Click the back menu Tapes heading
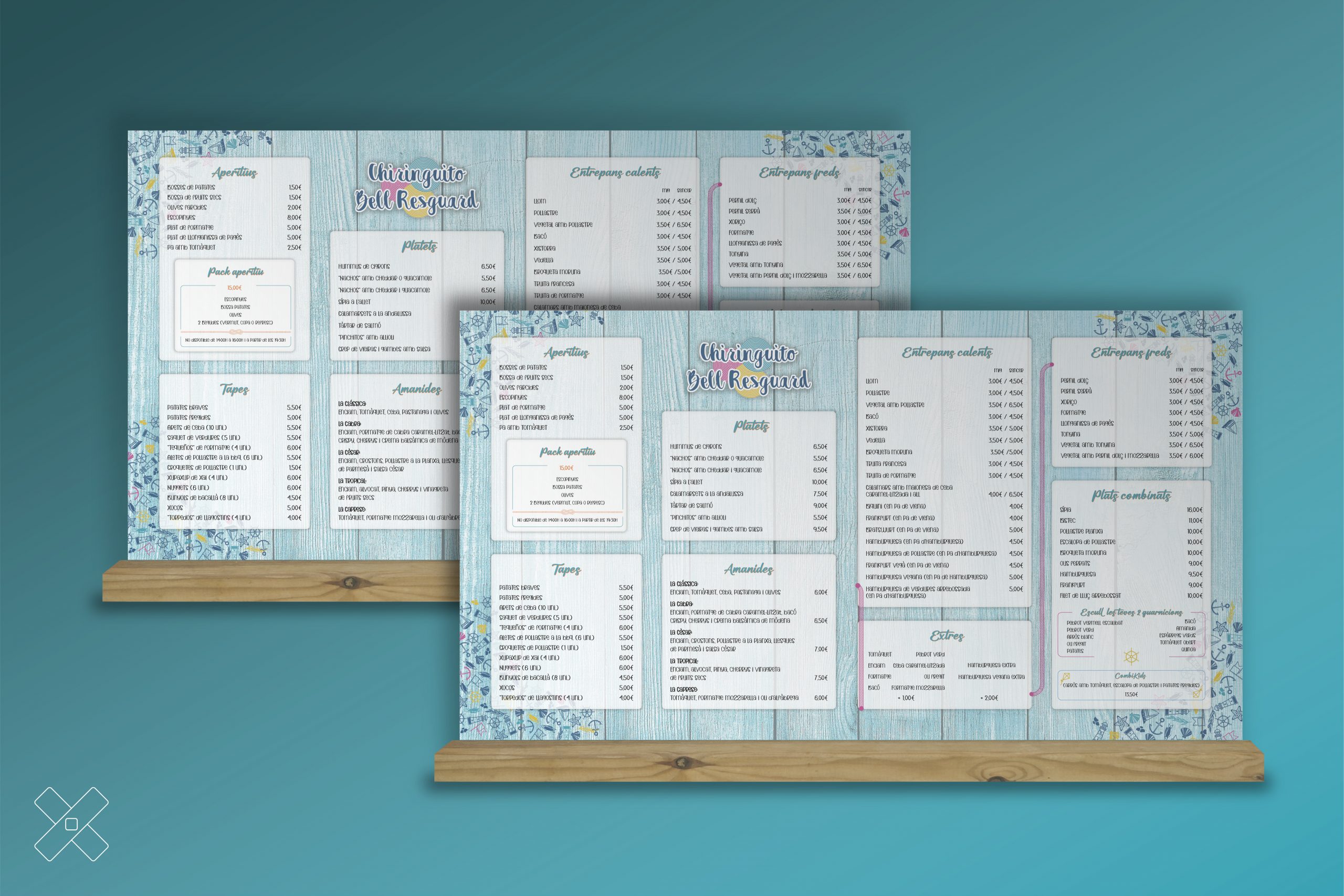1344x896 pixels. point(234,389)
